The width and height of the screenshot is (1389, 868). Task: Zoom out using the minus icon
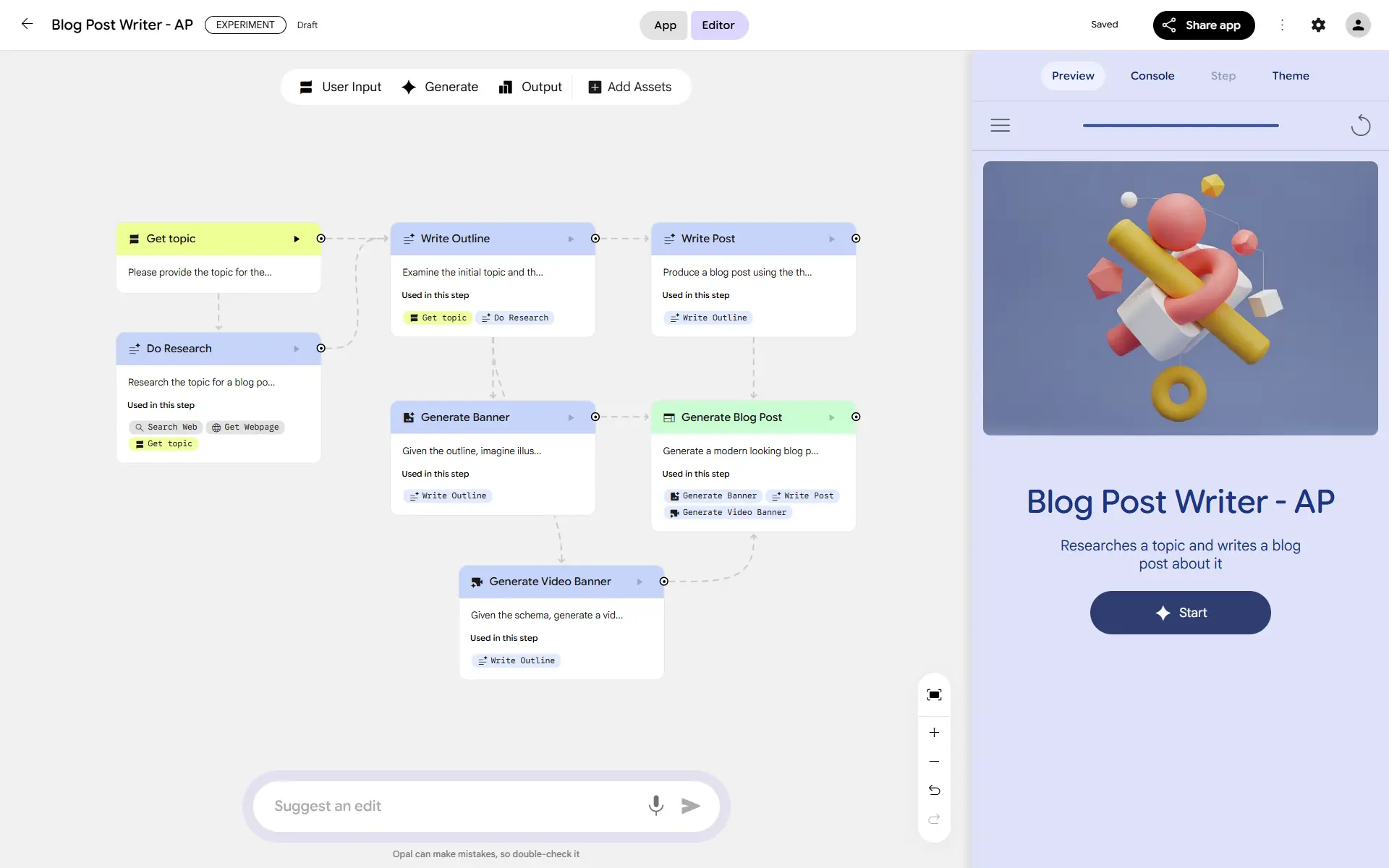pos(934,762)
